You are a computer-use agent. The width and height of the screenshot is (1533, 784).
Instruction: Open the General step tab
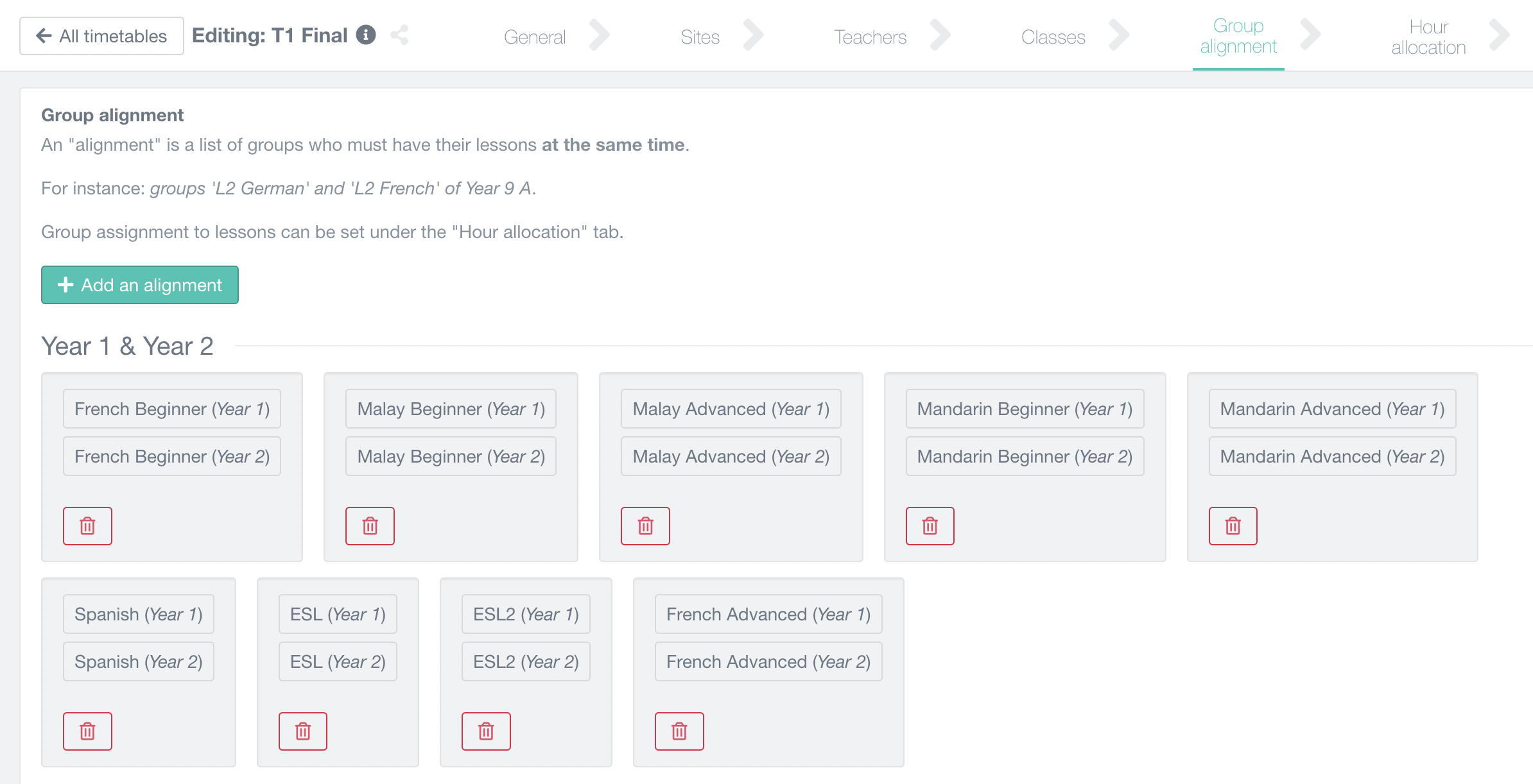pyautogui.click(x=535, y=37)
